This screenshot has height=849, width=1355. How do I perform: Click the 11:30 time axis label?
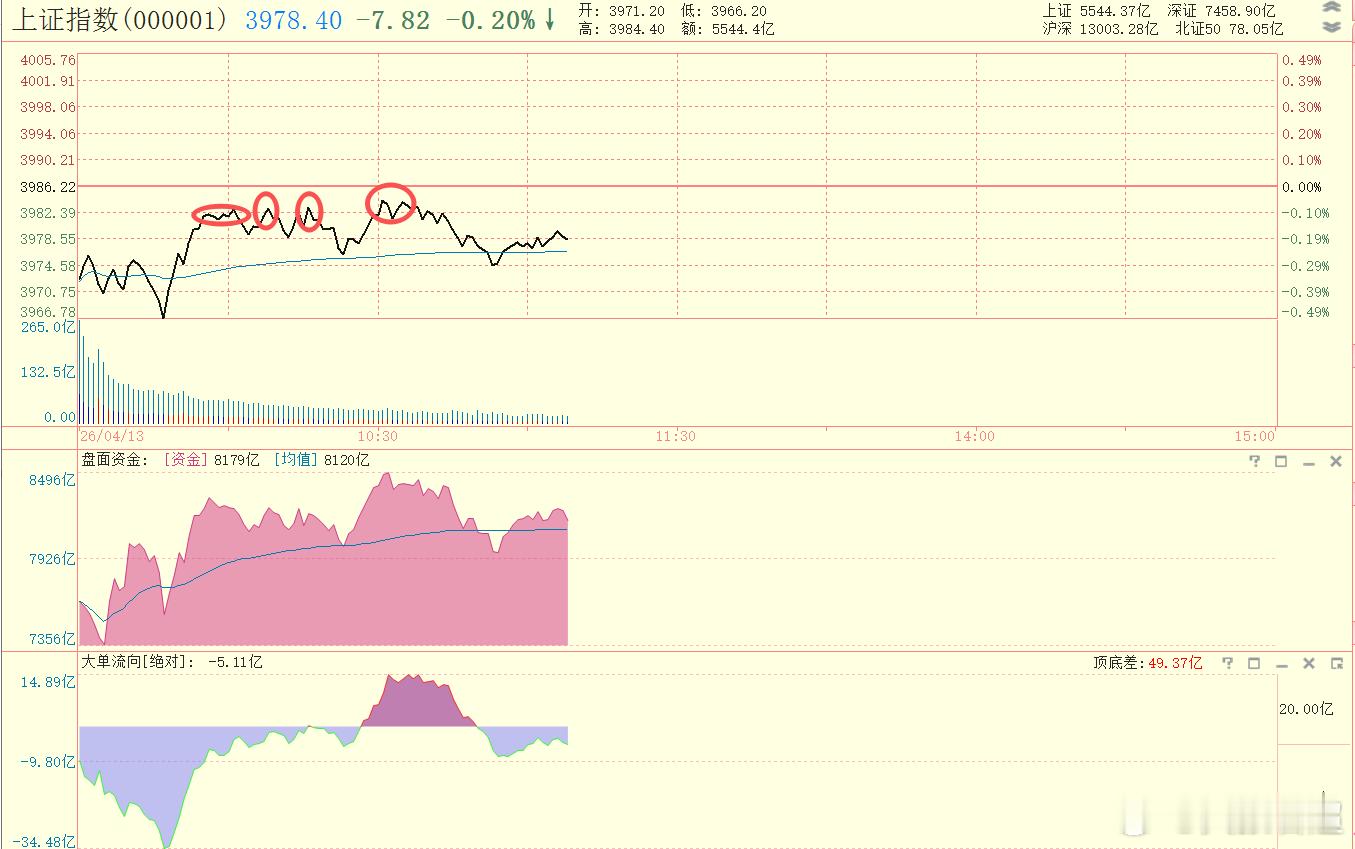tap(676, 436)
